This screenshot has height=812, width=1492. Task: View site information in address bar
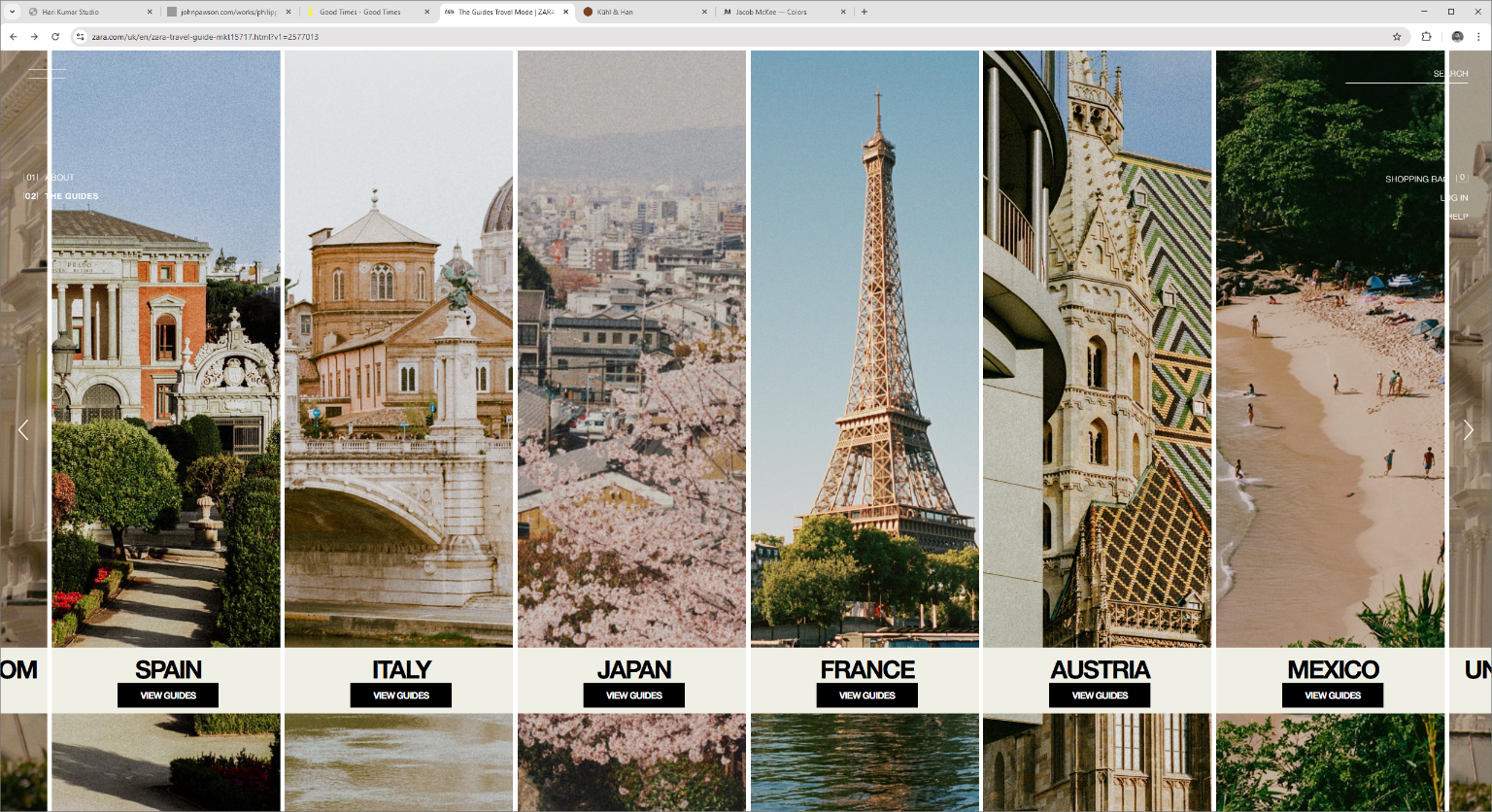[x=80, y=37]
